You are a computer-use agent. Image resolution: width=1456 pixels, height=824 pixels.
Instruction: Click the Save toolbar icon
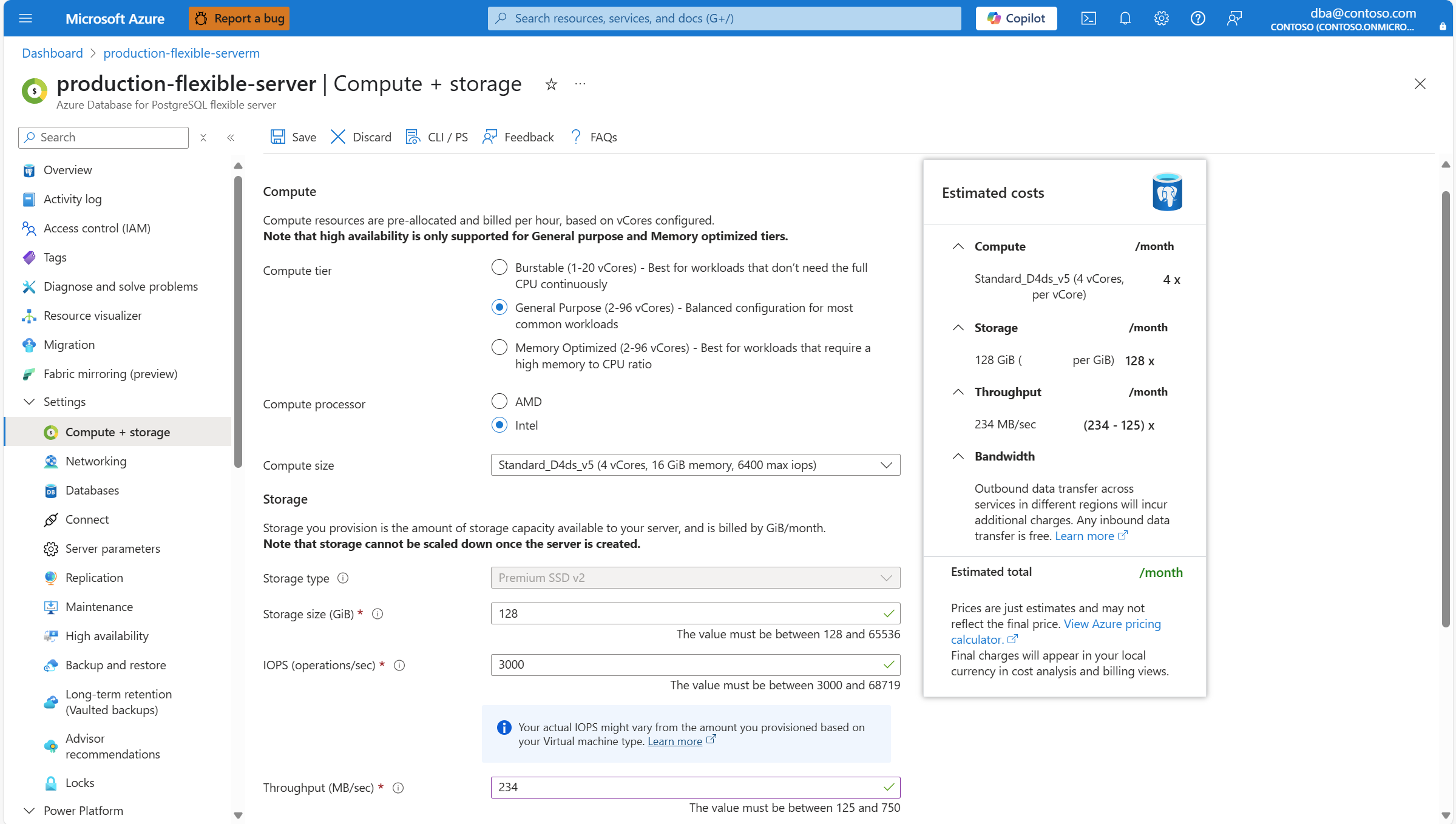(278, 137)
